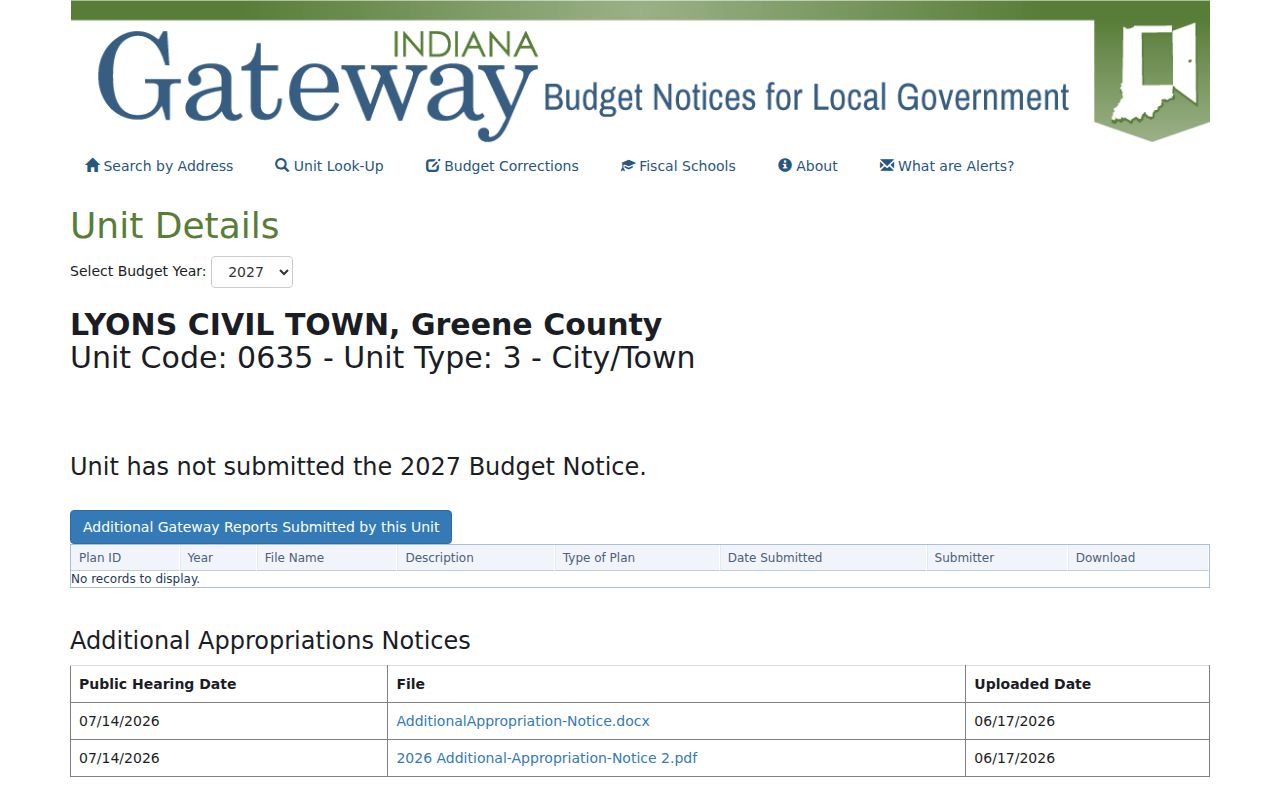1280x800 pixels.
Task: Sort by Date Submitted column header
Action: [774, 558]
